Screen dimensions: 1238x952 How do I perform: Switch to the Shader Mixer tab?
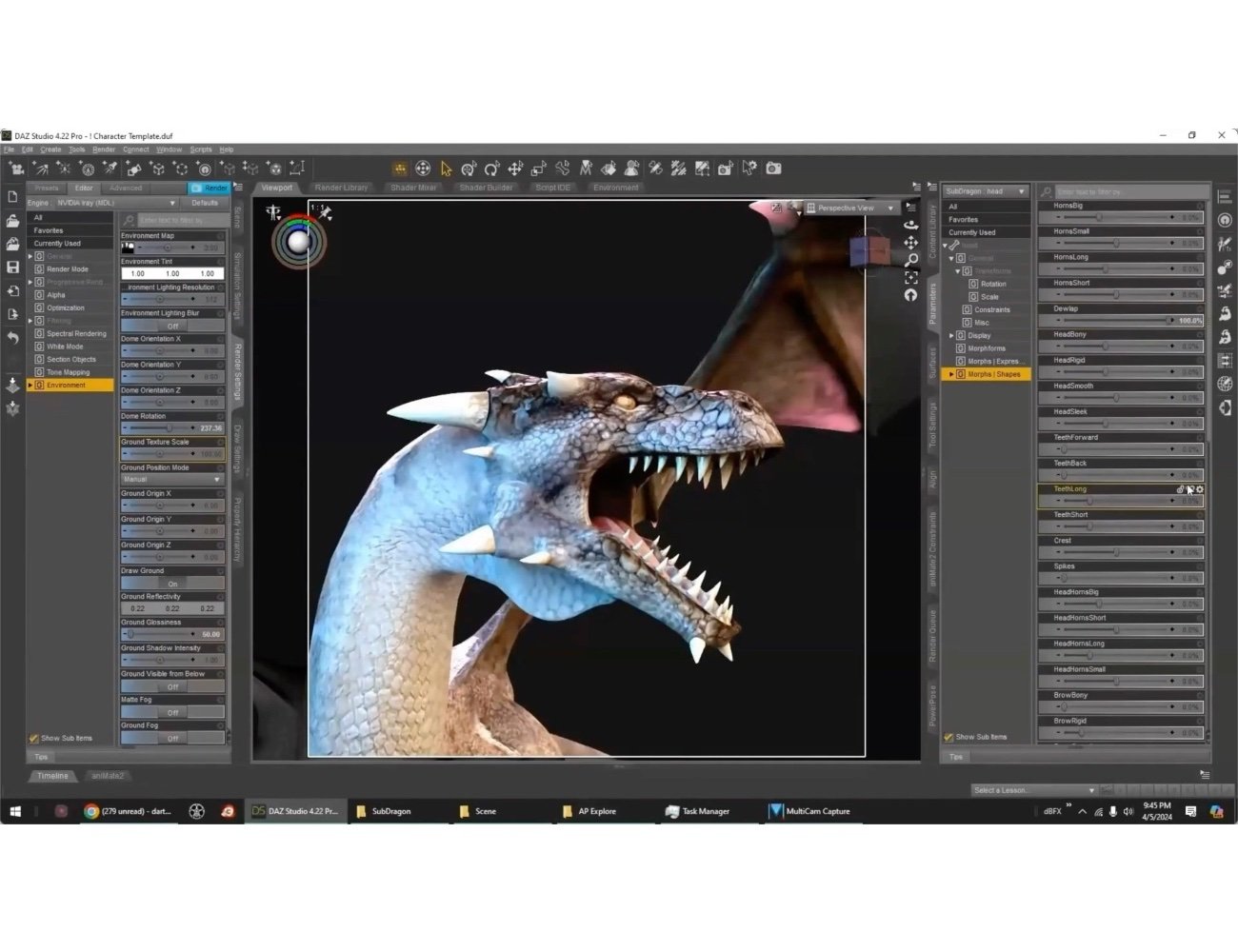(x=413, y=188)
